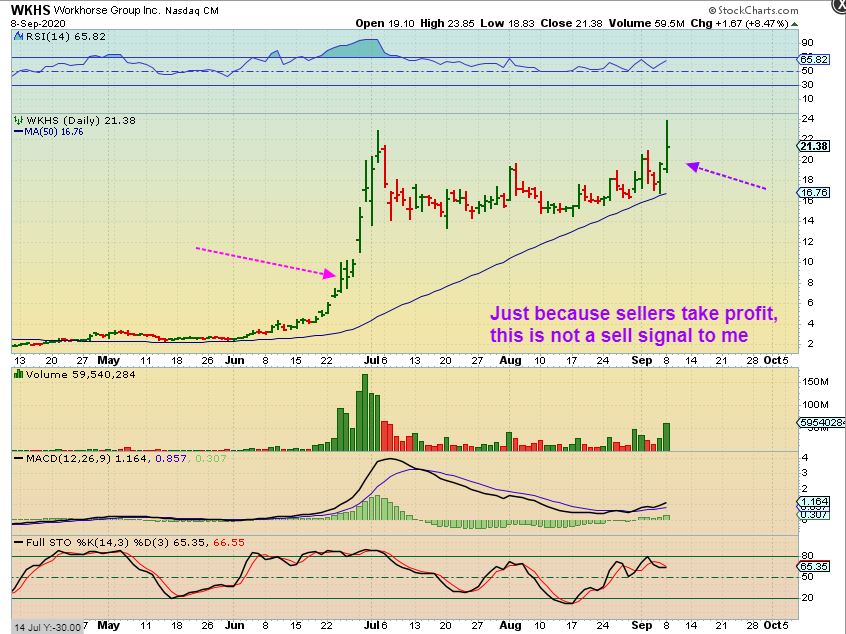Click the RSI(14) 65.82 indicator label
The width and height of the screenshot is (846, 634).
[66, 37]
